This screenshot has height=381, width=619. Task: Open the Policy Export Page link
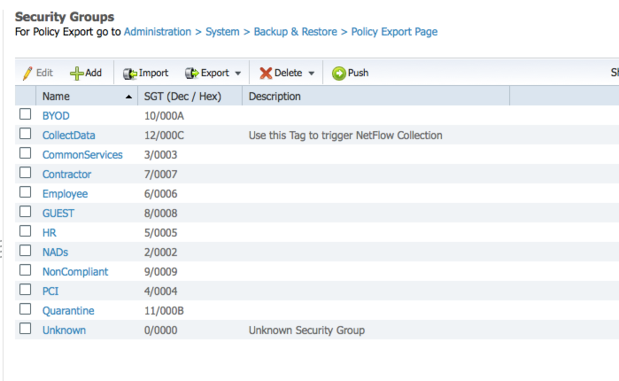point(394,32)
